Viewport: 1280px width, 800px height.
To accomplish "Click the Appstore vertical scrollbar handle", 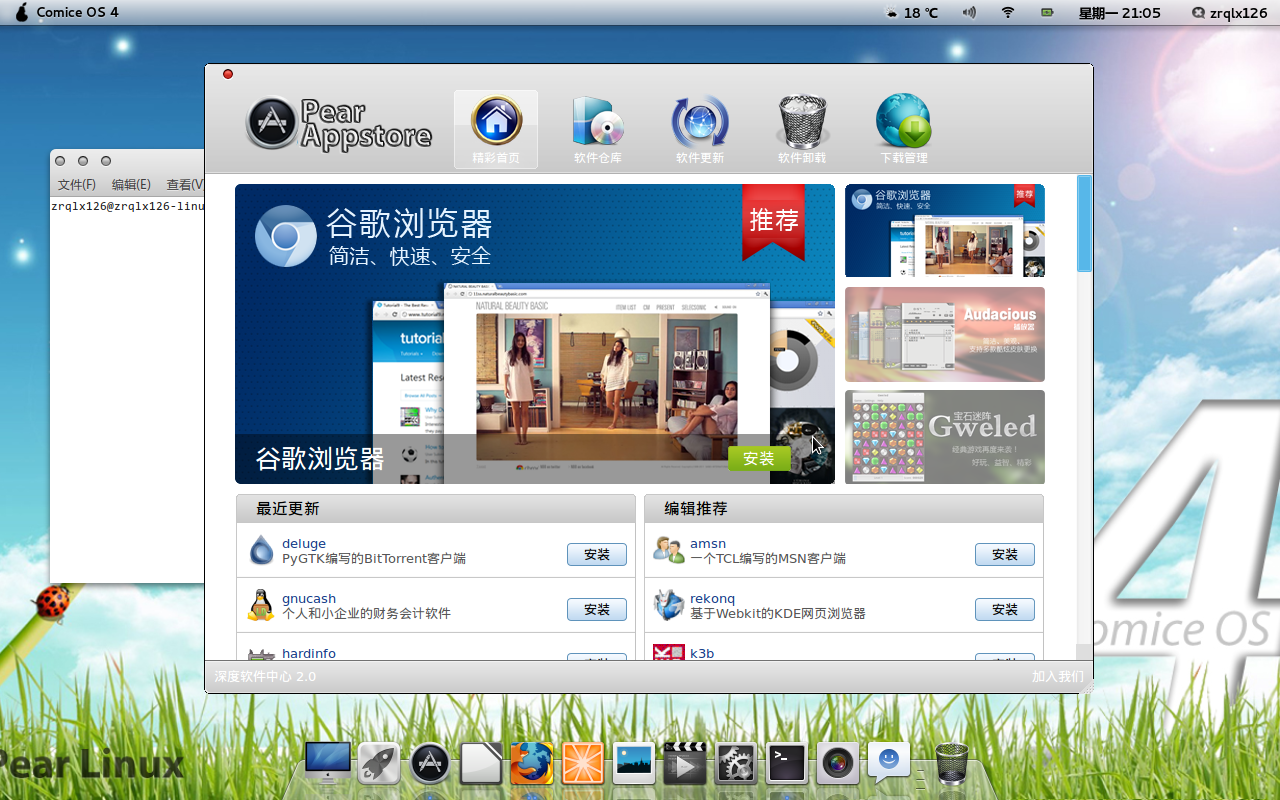I will pyautogui.click(x=1084, y=223).
